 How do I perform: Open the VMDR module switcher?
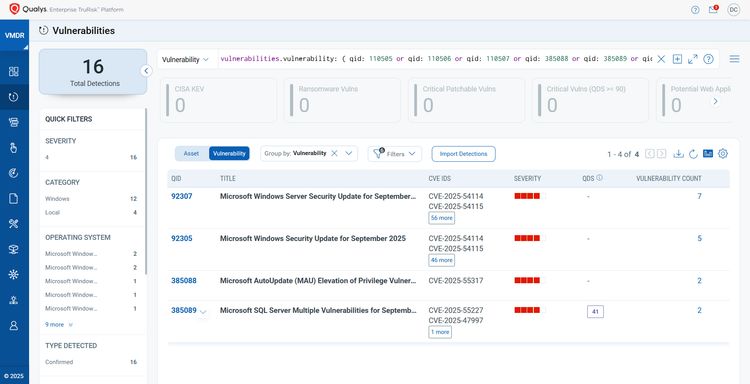click(x=14, y=35)
